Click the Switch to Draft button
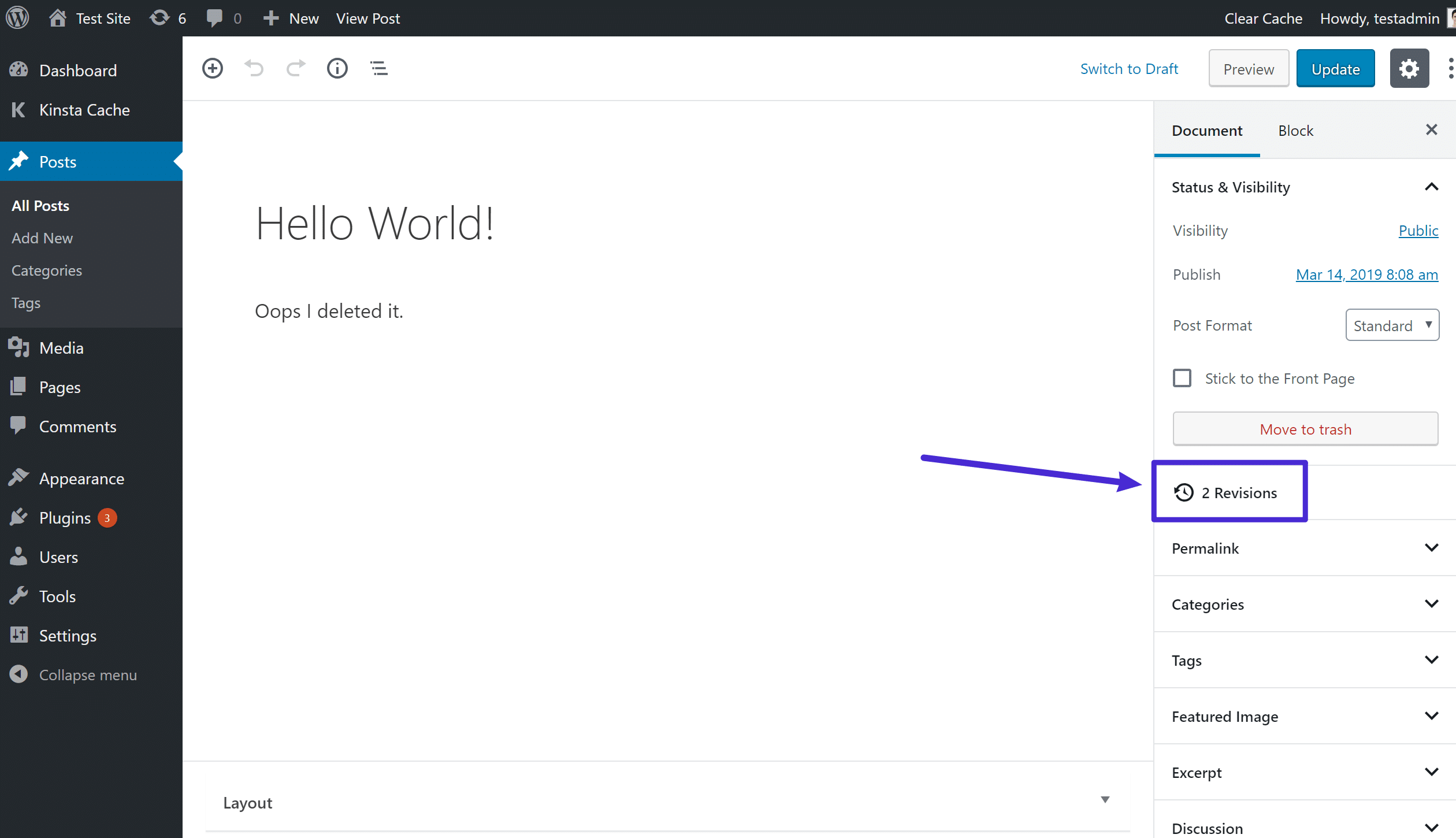The height and width of the screenshot is (838, 1456). point(1128,68)
